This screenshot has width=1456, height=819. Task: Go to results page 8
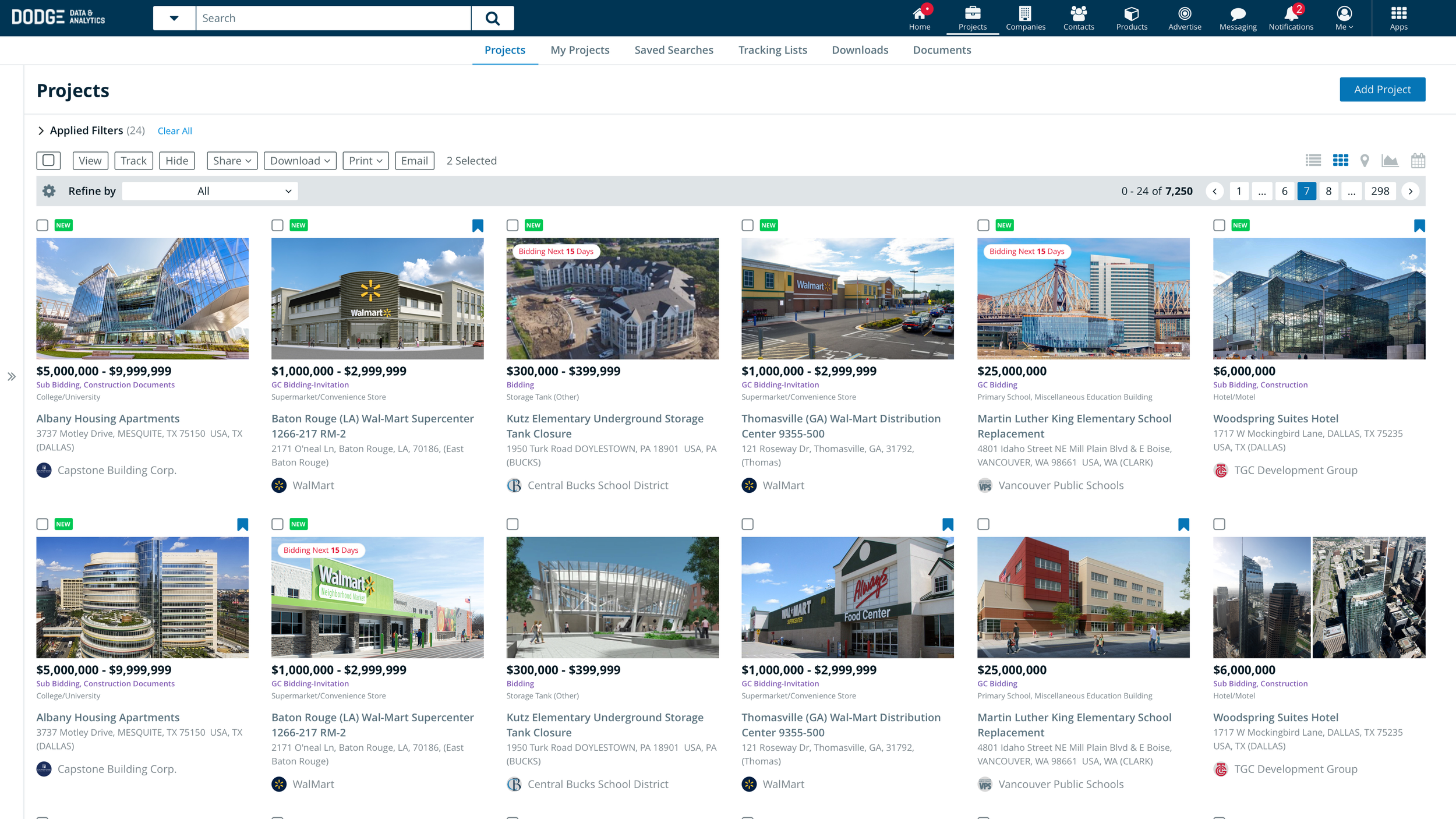(x=1328, y=191)
